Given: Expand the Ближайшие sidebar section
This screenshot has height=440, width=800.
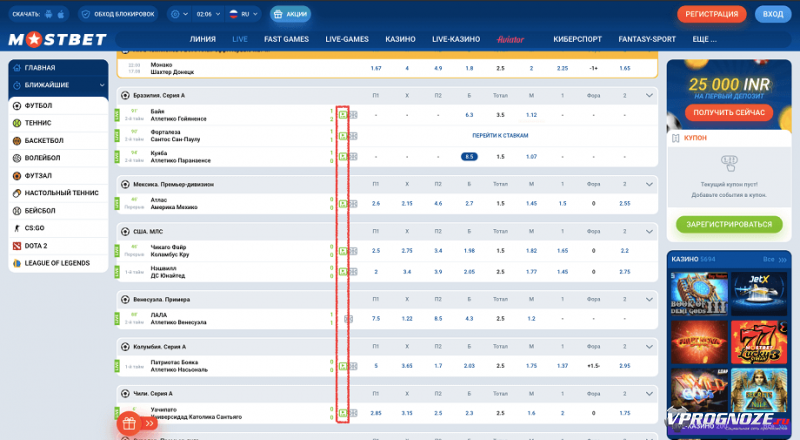Looking at the screenshot, I should (58, 85).
